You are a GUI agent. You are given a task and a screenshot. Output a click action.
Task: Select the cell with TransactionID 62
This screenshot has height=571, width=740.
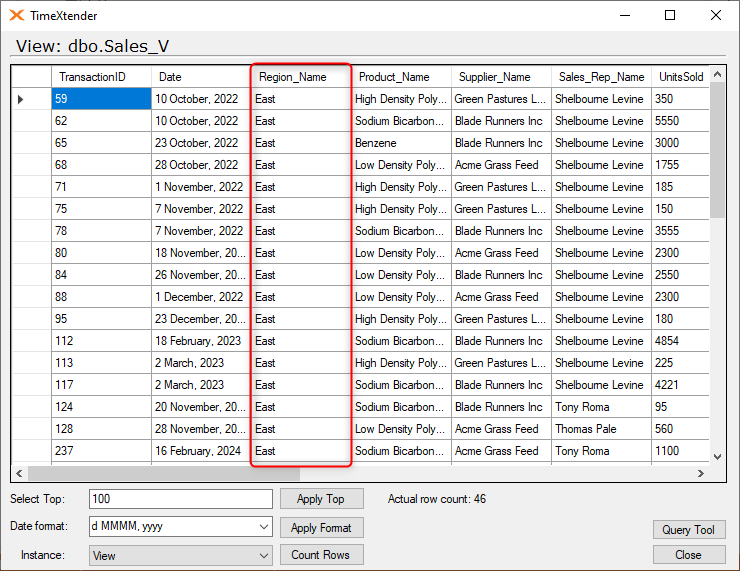(101, 121)
